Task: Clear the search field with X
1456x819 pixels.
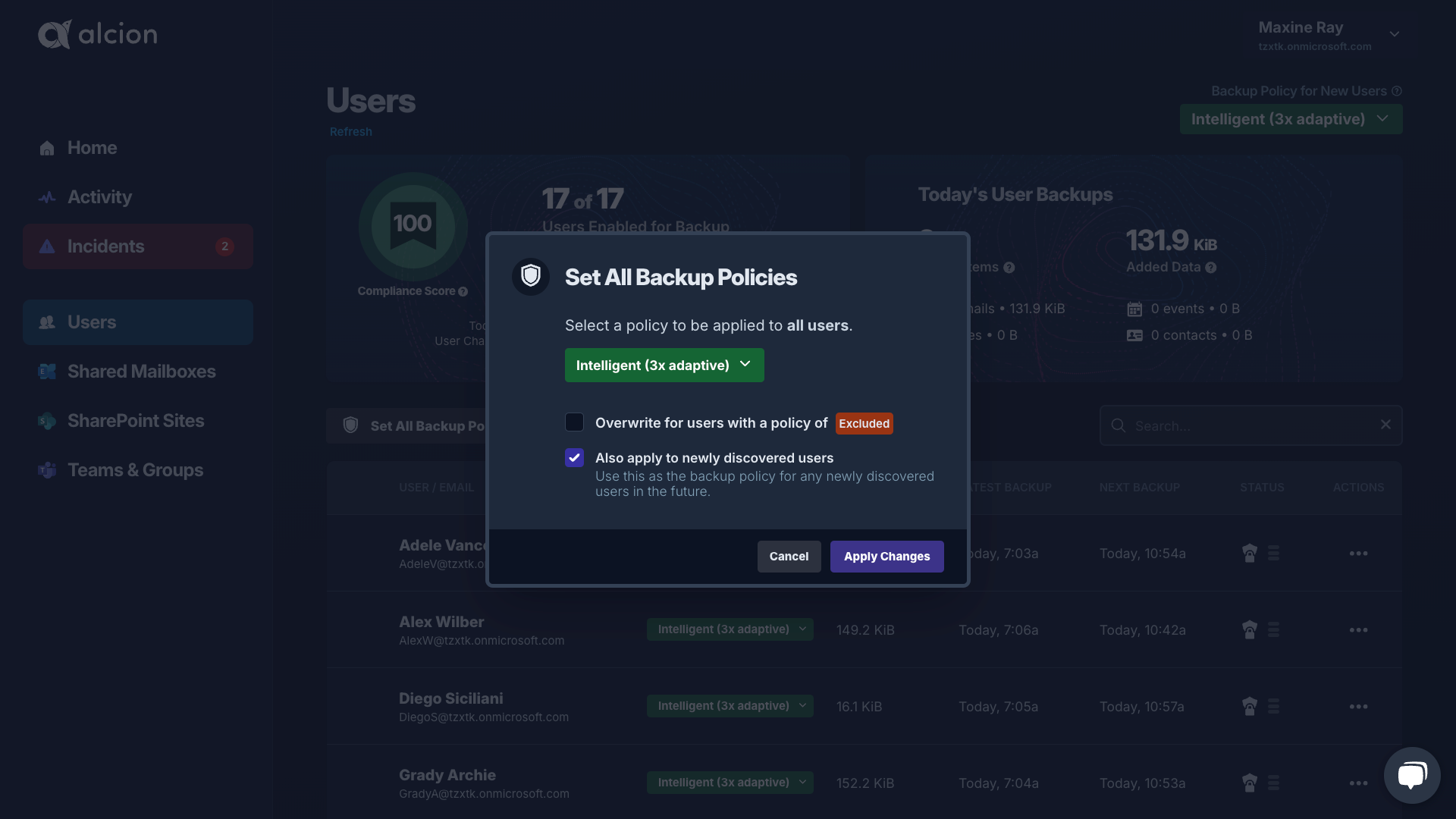Action: coord(1385,425)
